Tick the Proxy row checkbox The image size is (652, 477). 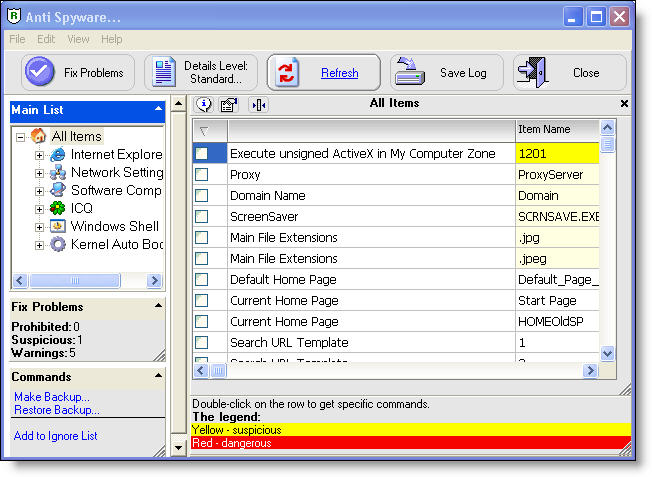[202, 175]
